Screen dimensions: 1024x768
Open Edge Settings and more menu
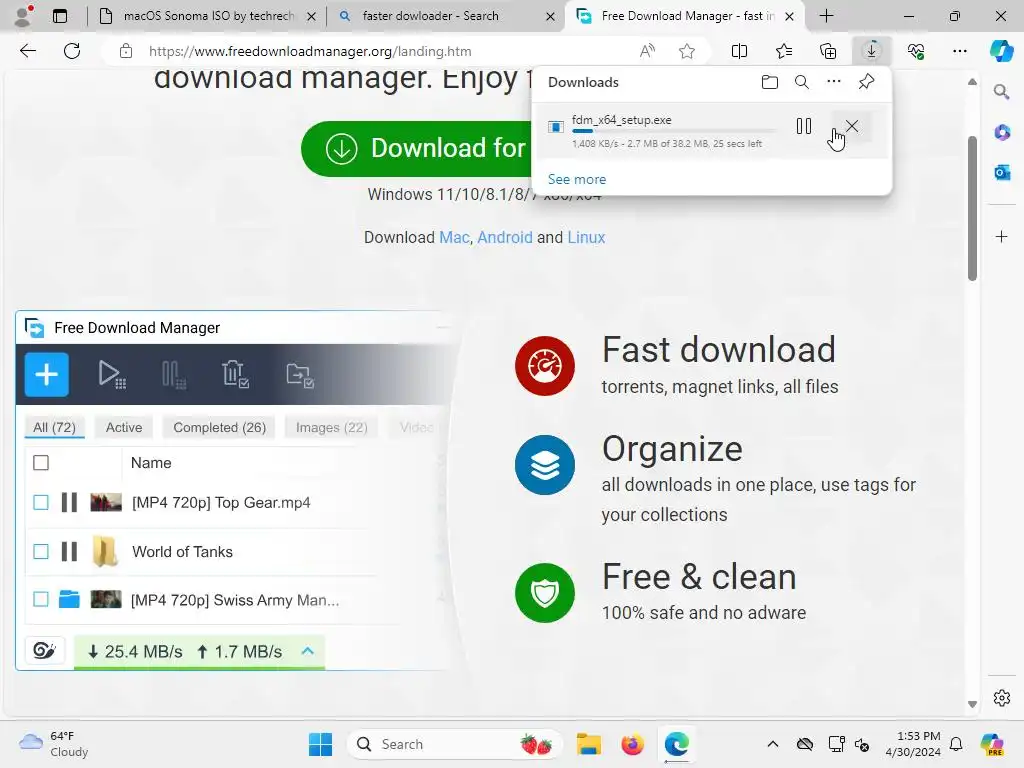(x=959, y=51)
